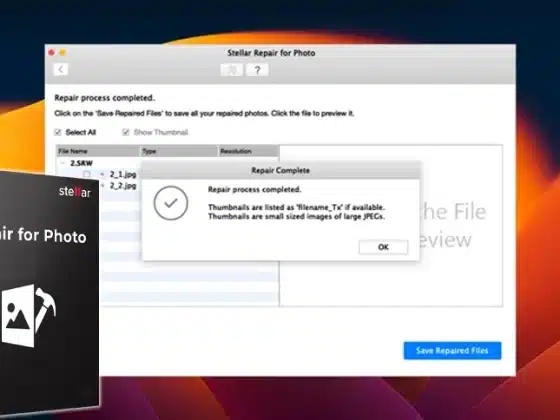Click the yellow minimize window button
Image resolution: width=560 pixels, height=420 pixels.
pos(62,53)
